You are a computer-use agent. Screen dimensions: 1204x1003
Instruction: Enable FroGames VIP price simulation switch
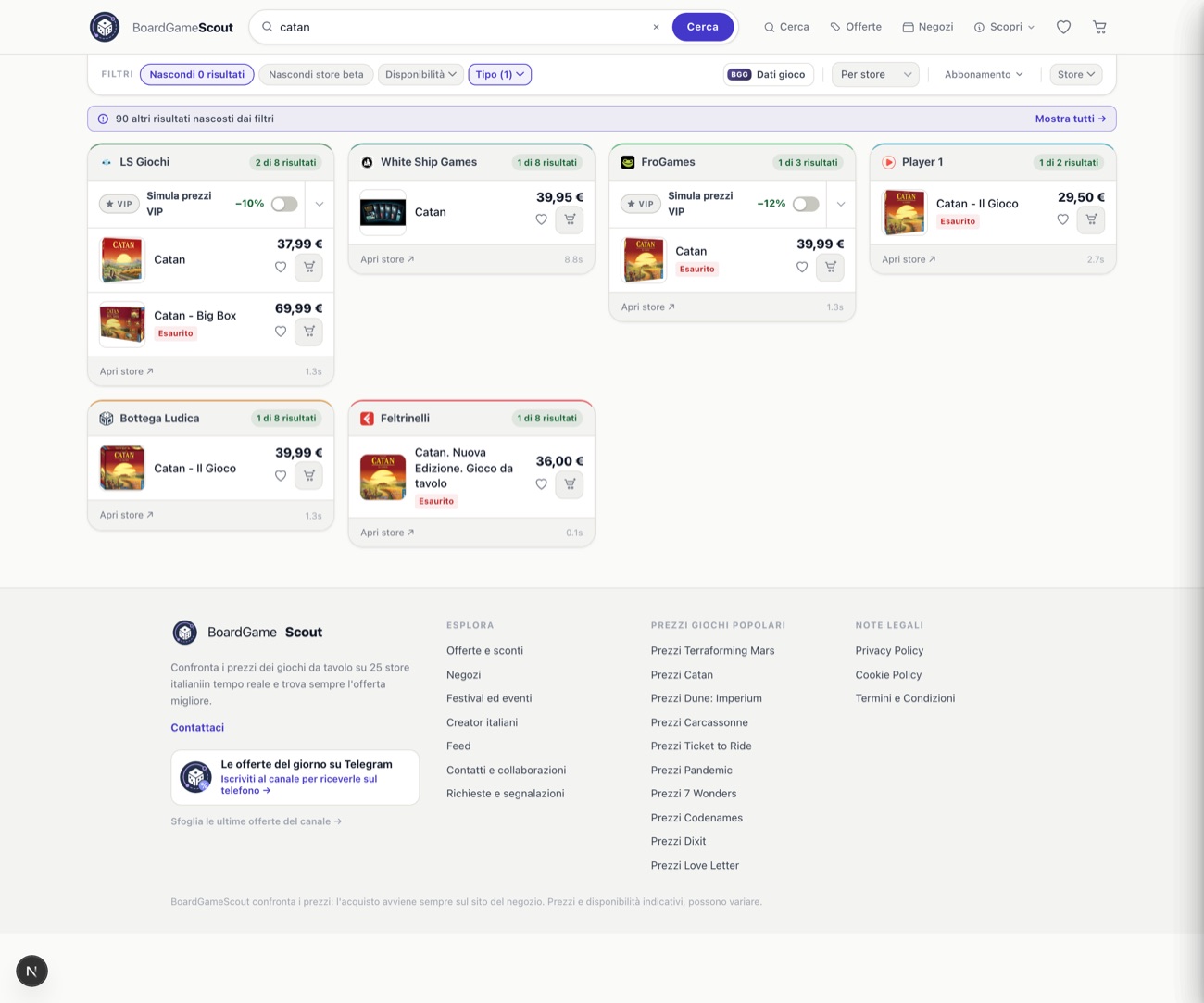pyautogui.click(x=806, y=204)
